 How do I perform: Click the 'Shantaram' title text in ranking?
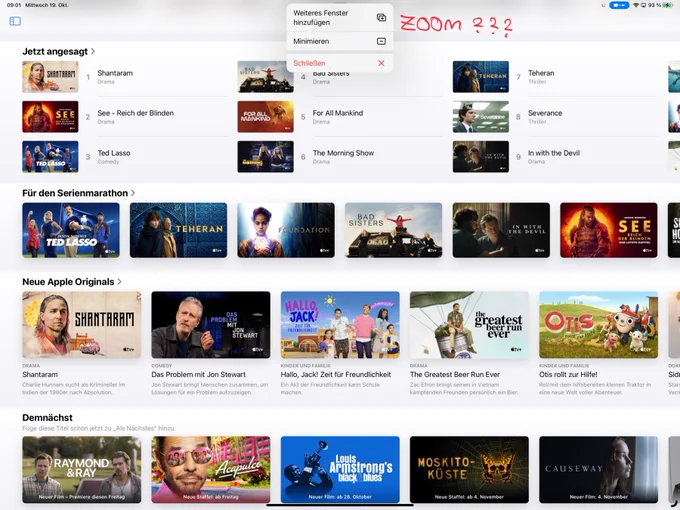tap(115, 73)
